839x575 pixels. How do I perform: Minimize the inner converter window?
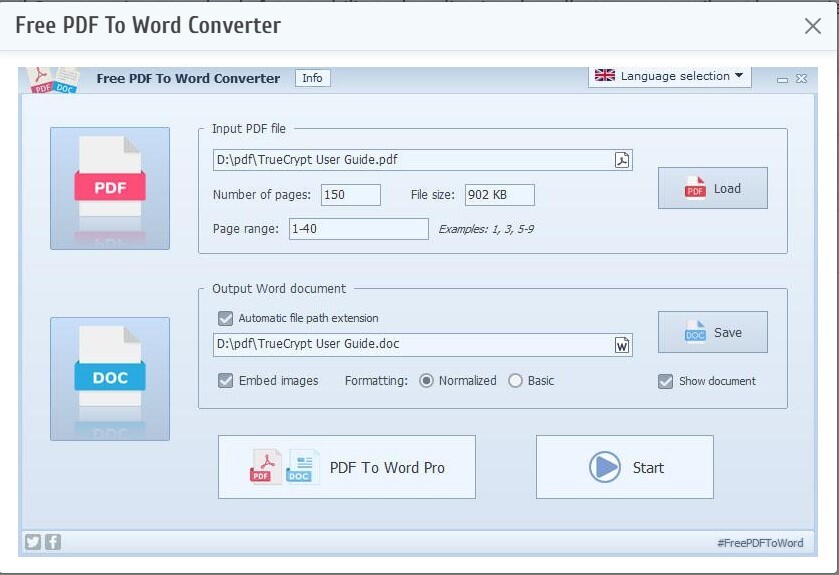782,79
